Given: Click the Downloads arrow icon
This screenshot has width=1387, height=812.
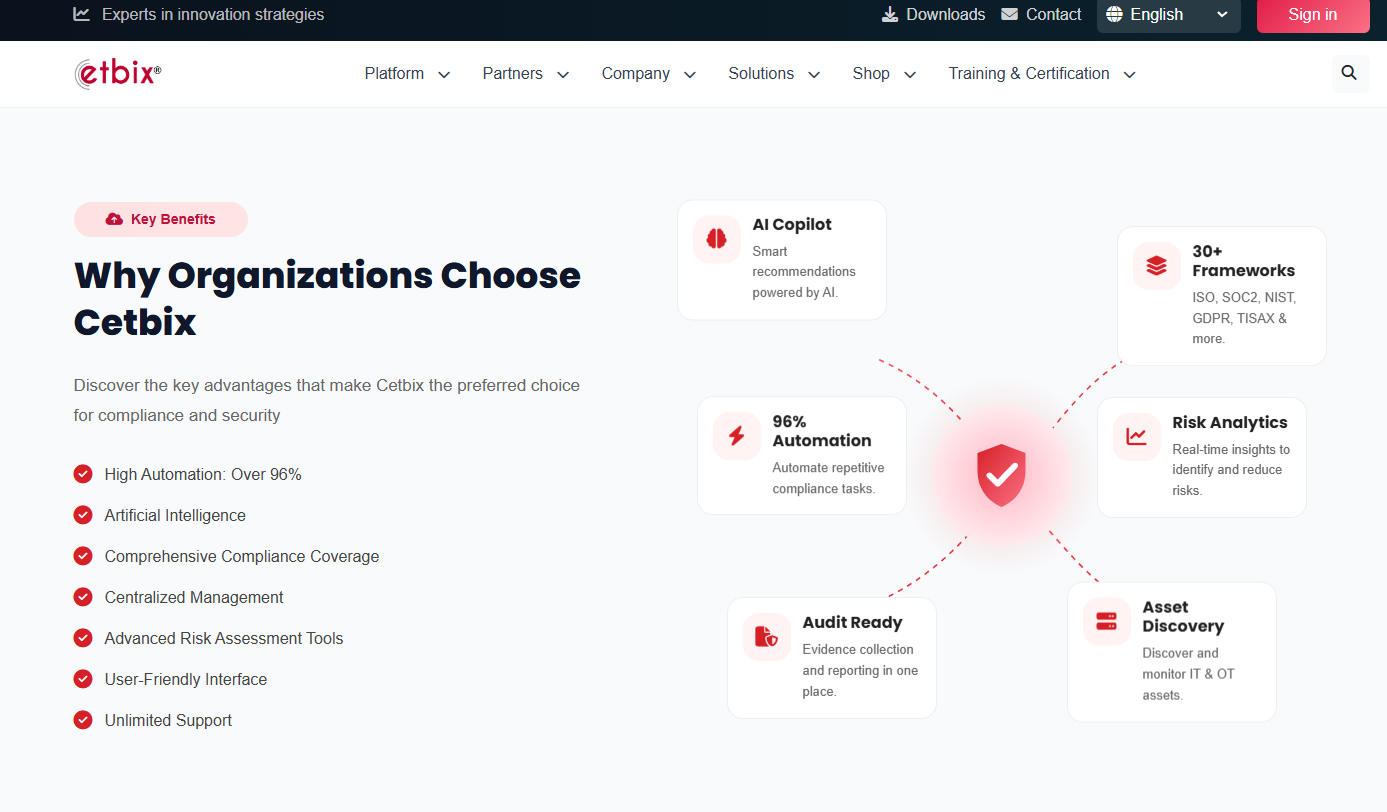Looking at the screenshot, I should click(890, 14).
